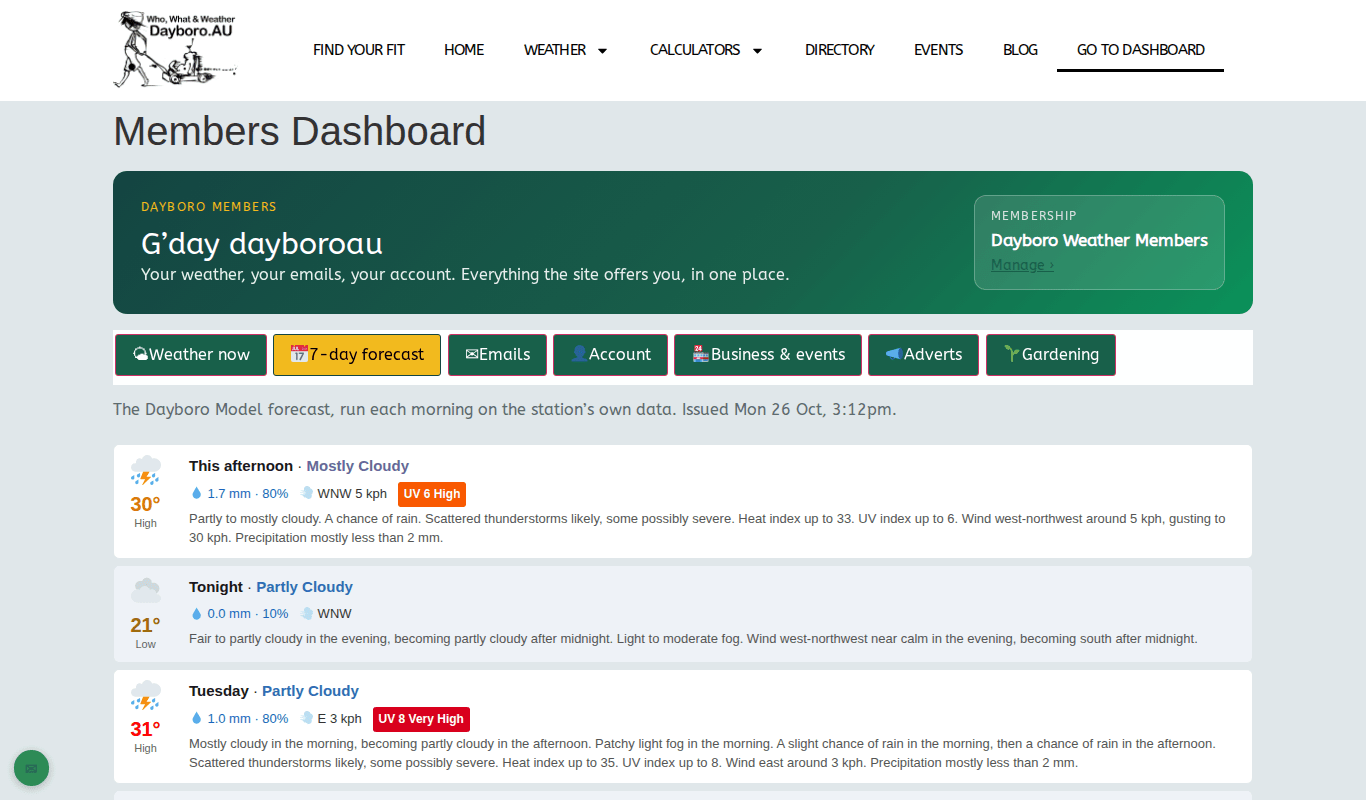Image resolution: width=1366 pixels, height=800 pixels.
Task: Click wind icon next to WNW 5 kph
Action: point(307,494)
